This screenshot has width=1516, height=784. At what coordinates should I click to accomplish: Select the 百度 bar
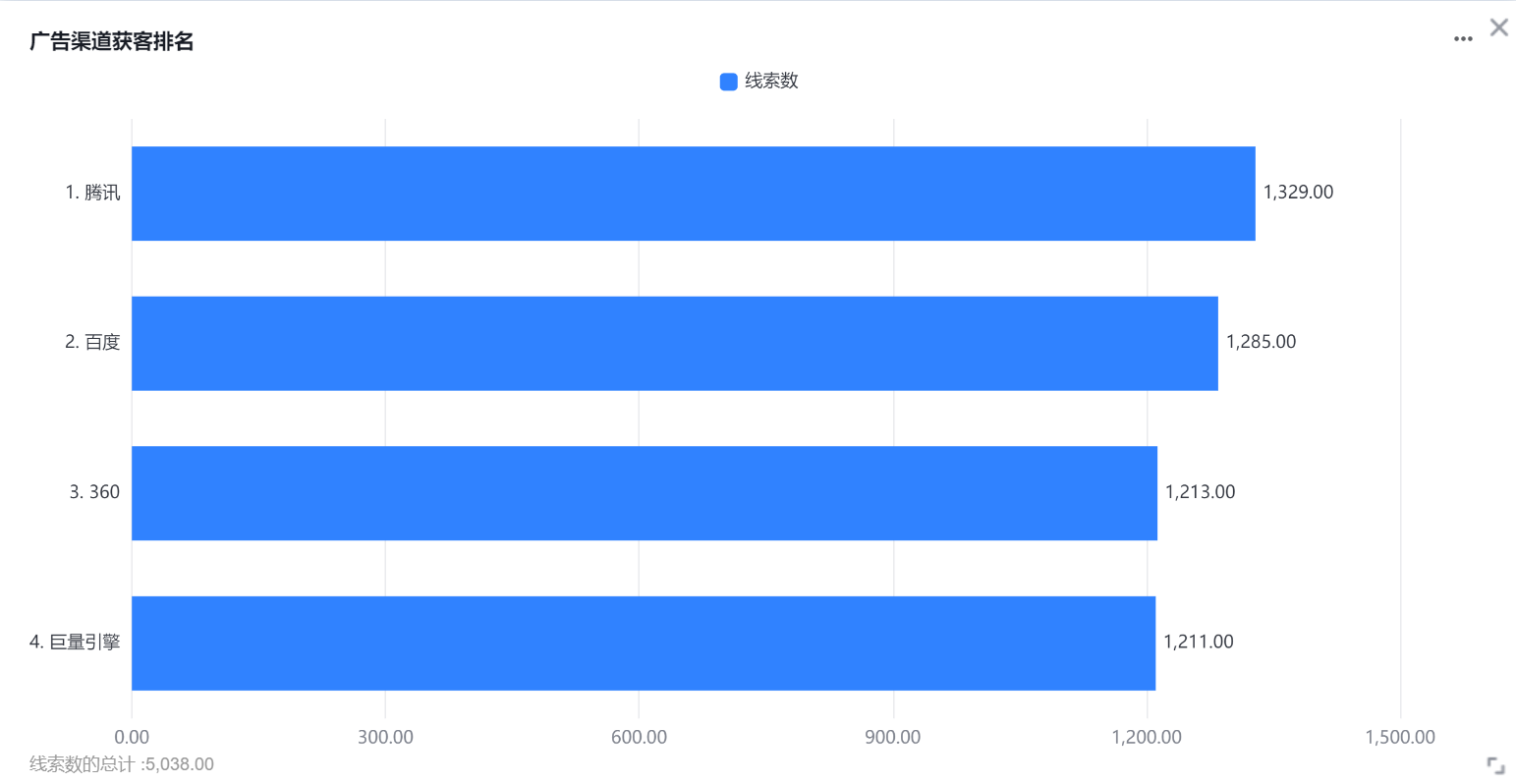coord(675,343)
